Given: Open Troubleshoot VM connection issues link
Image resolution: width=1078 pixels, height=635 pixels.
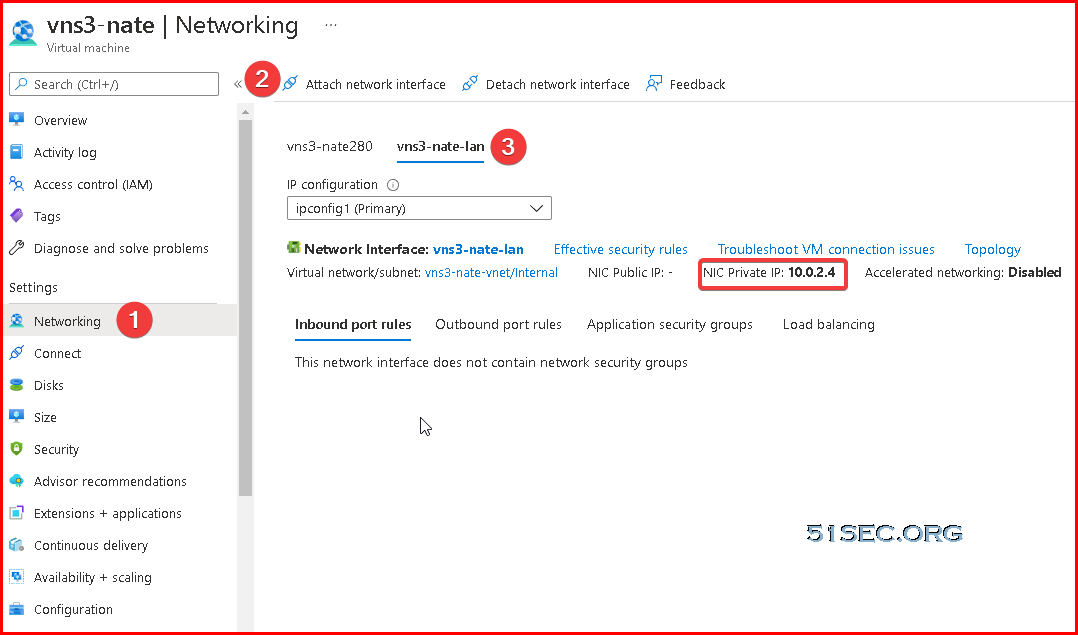Looking at the screenshot, I should [826, 249].
